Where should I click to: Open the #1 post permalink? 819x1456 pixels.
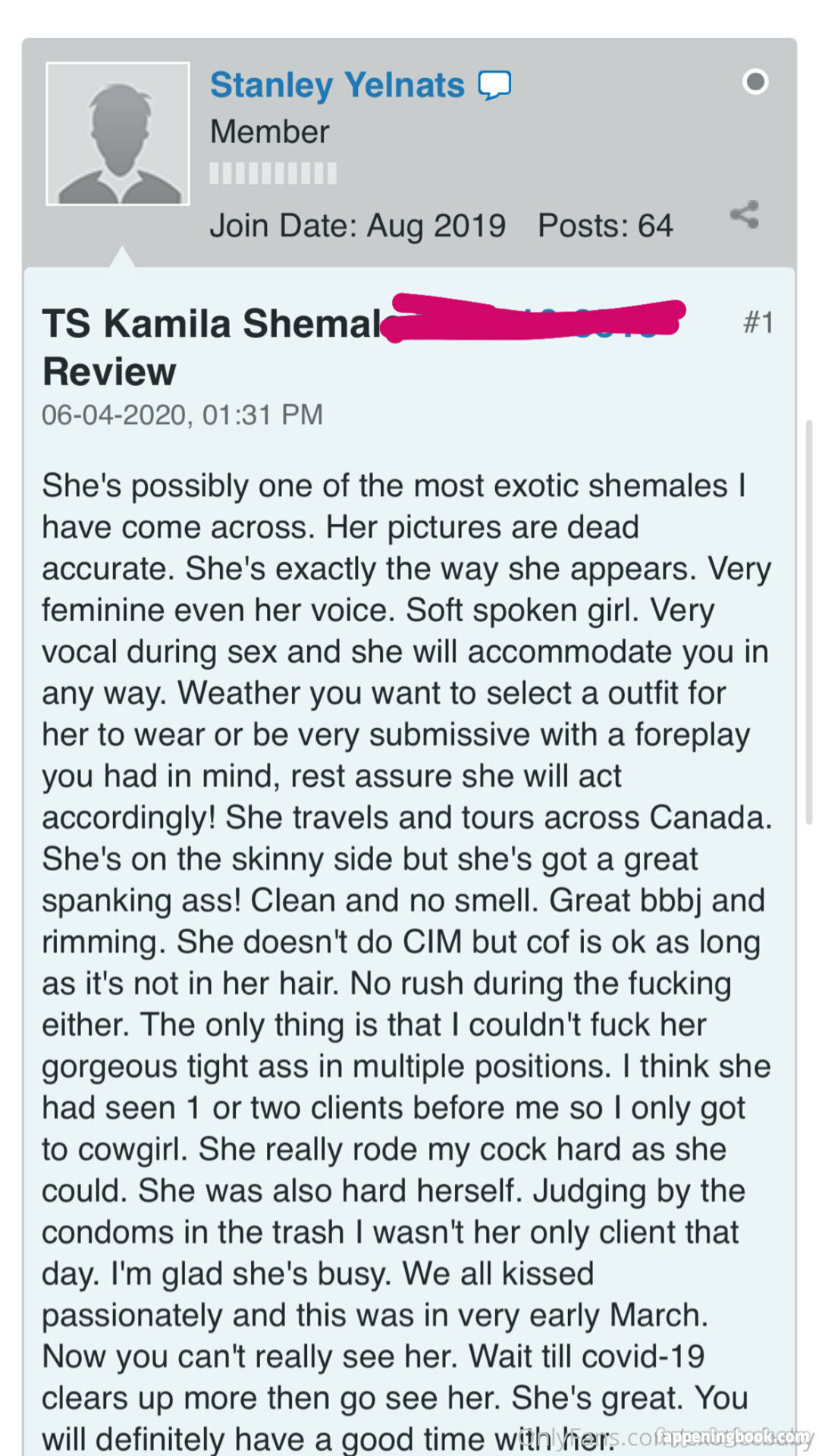(x=758, y=323)
